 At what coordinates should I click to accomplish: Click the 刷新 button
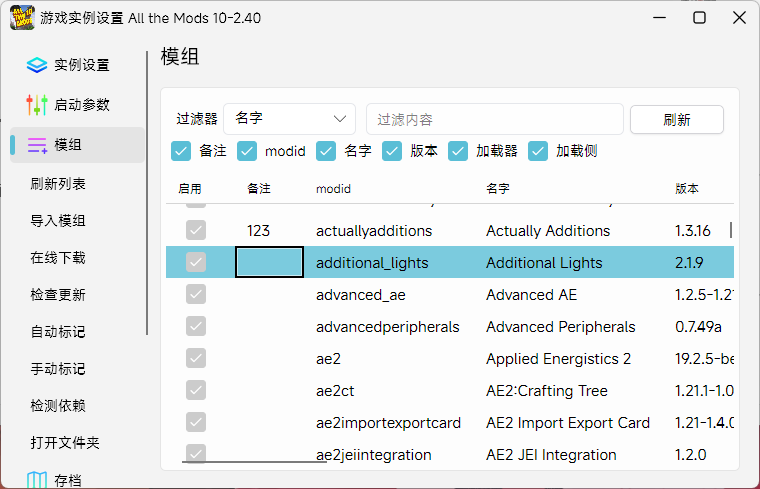coord(676,120)
